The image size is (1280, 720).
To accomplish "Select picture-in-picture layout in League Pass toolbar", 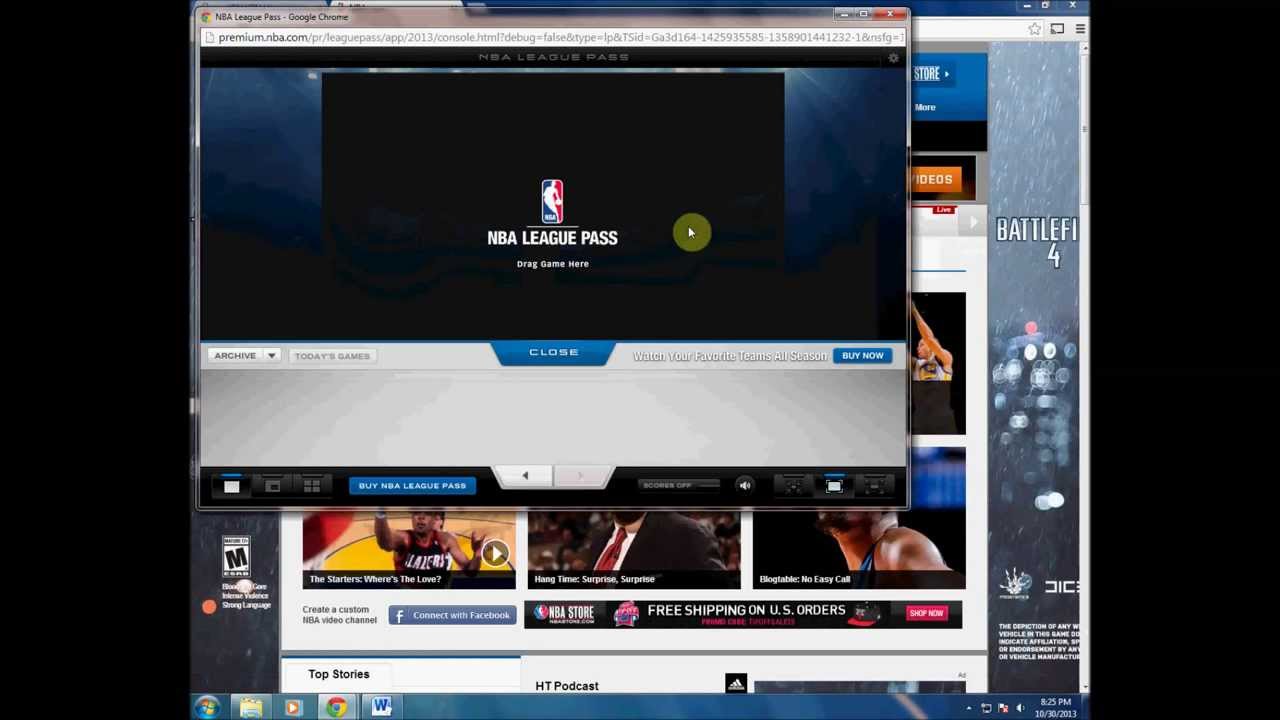I will (272, 486).
